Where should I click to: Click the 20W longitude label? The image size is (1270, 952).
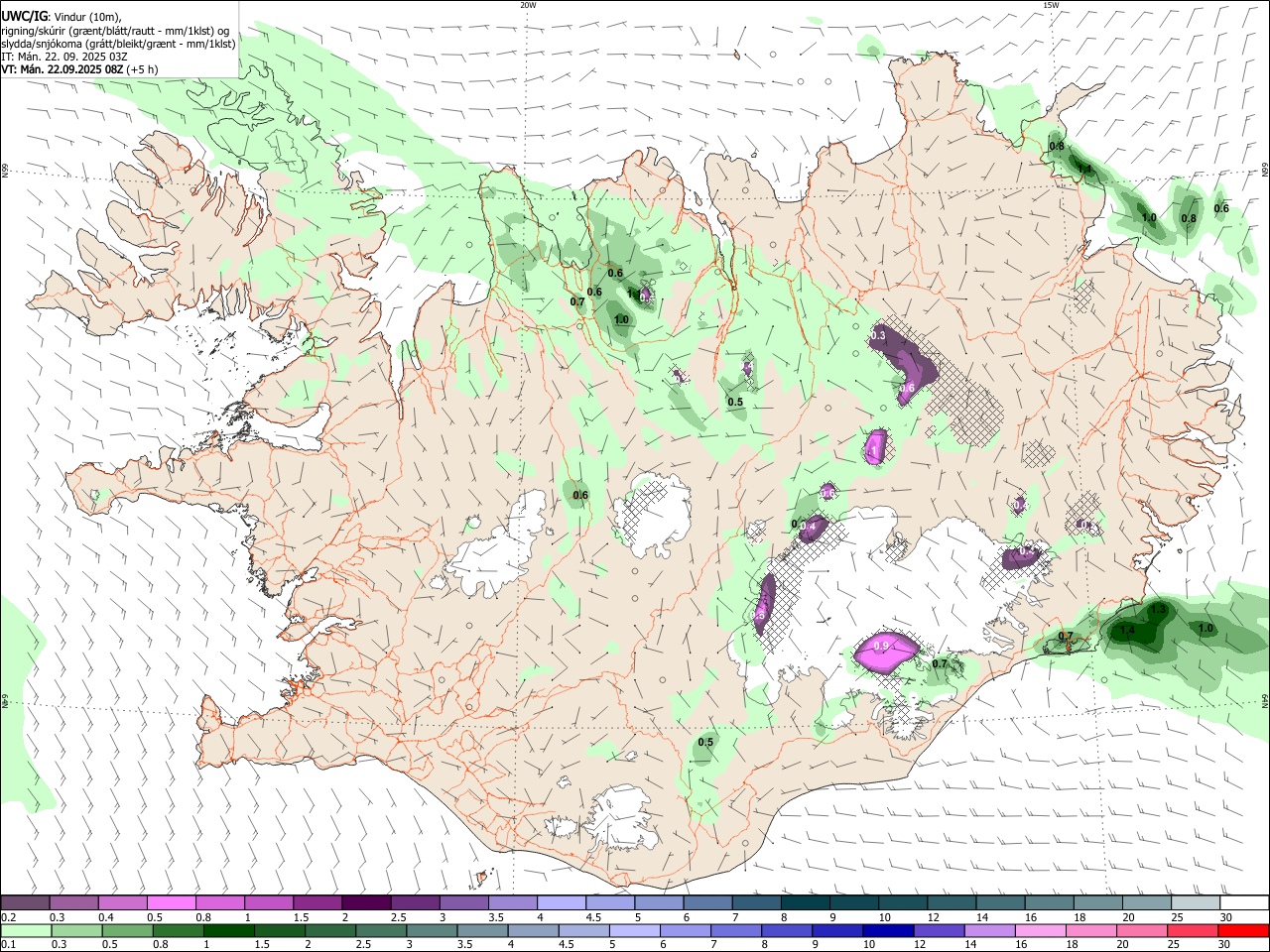tap(528, 5)
